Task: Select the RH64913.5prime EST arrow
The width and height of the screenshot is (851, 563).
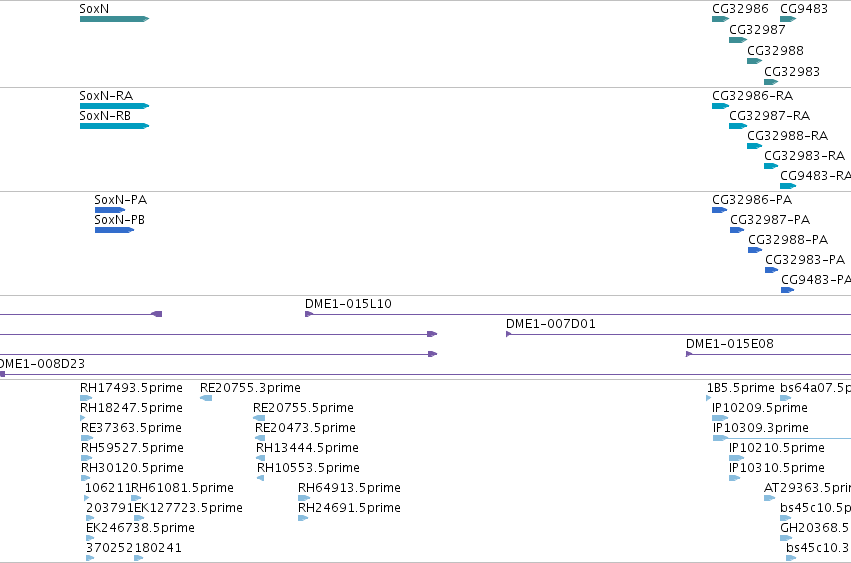Action: 304,498
